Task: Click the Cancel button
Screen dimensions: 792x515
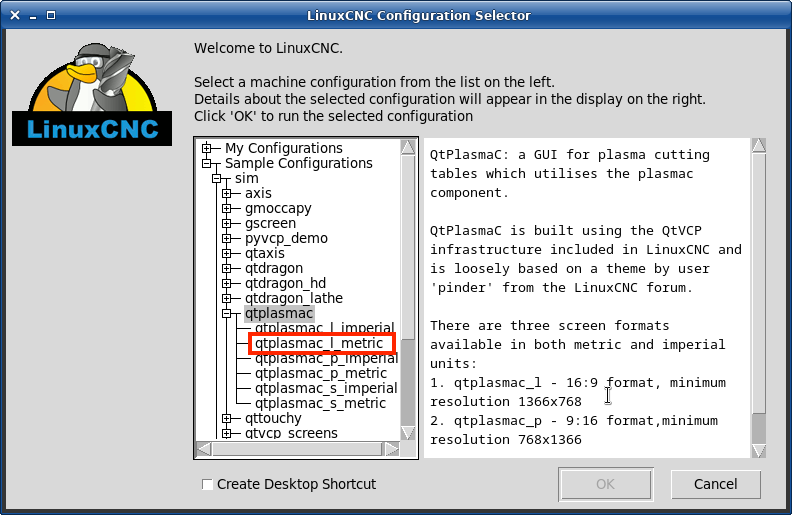Action: coord(715,484)
